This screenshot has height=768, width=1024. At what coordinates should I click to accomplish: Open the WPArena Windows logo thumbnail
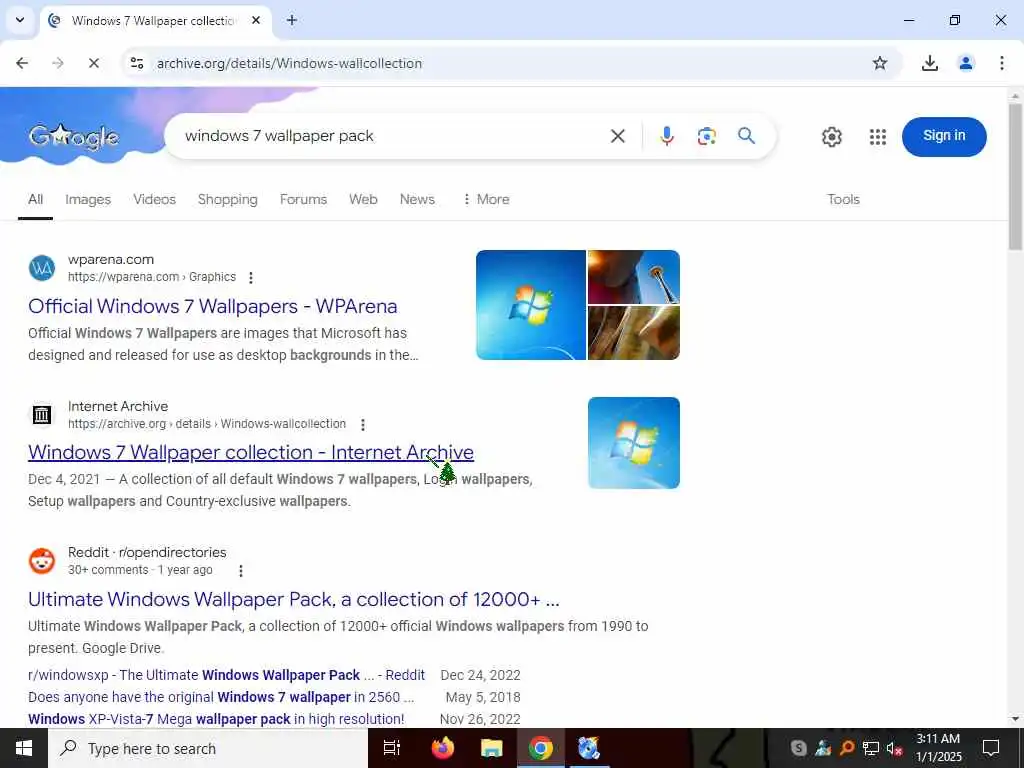click(530, 305)
